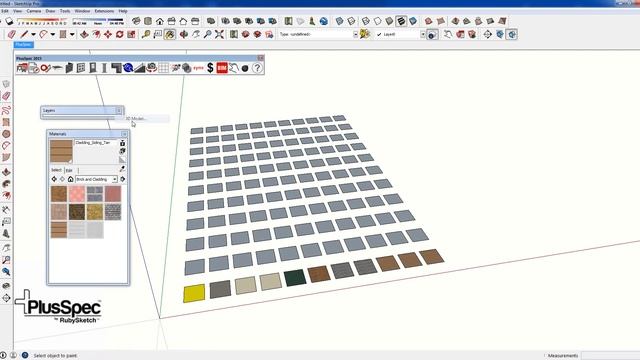Image resolution: width=640 pixels, height=360 pixels.
Task: Enable the X-ray face style
Action: click(x=339, y=21)
